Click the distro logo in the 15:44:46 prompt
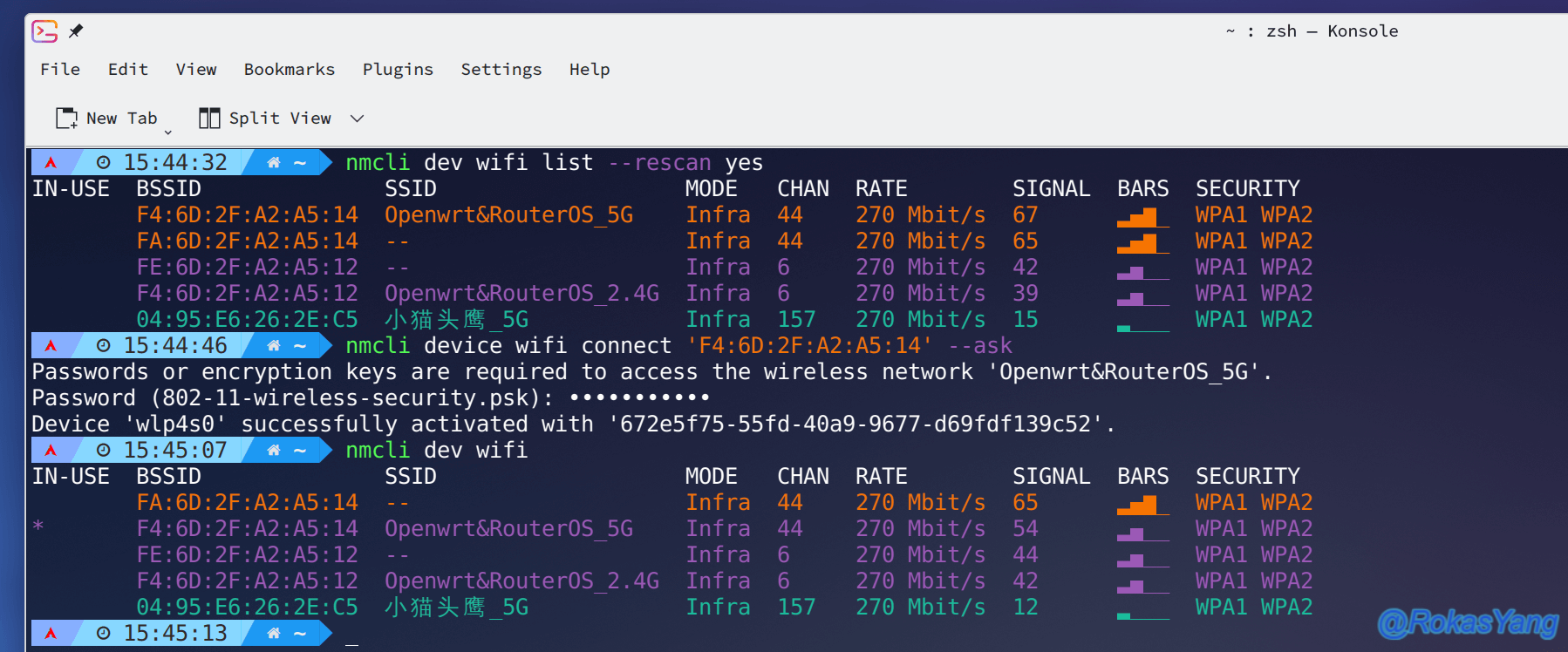The width and height of the screenshot is (1568, 652). (51, 345)
